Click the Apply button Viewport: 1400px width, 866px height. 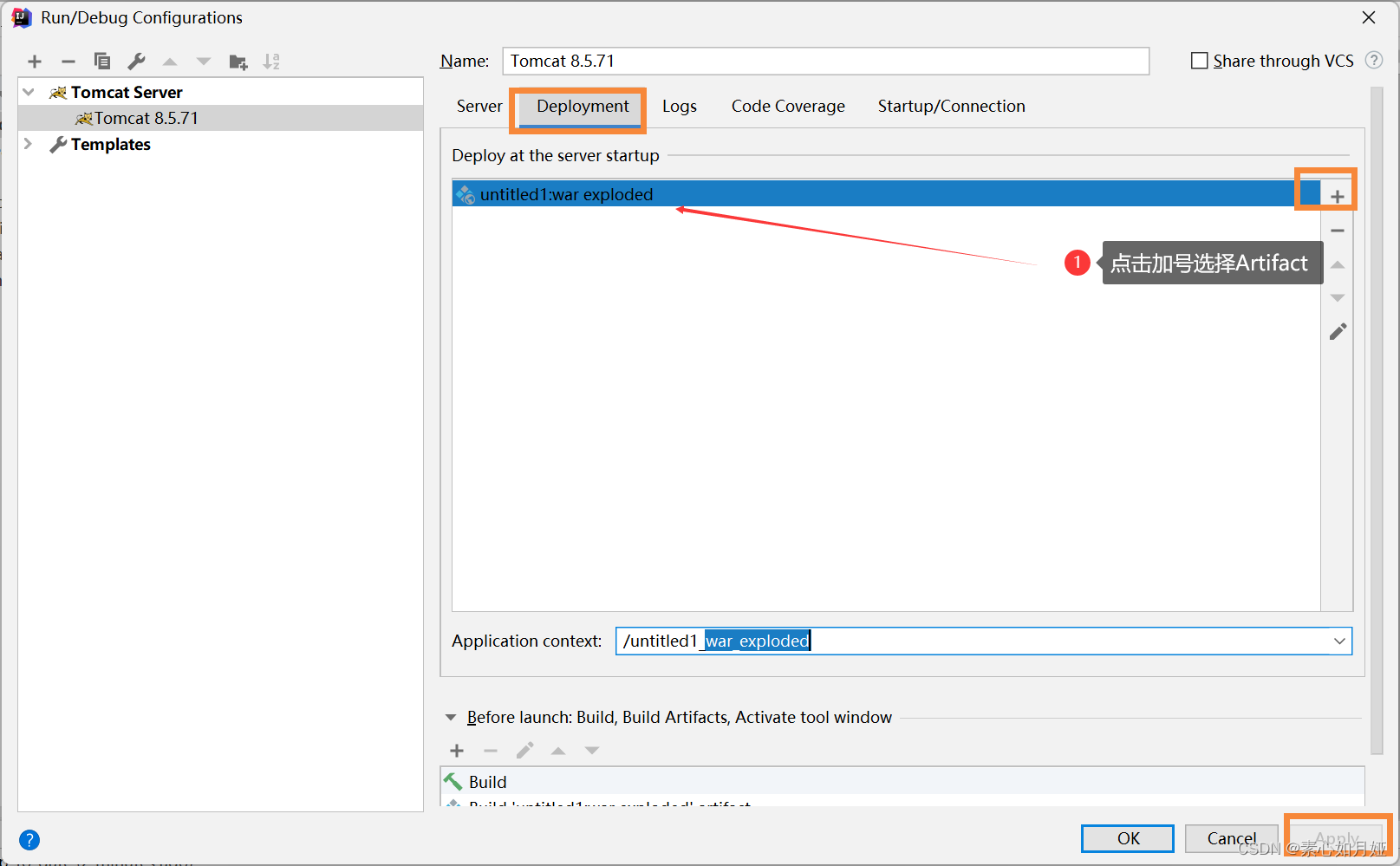pos(1337,838)
